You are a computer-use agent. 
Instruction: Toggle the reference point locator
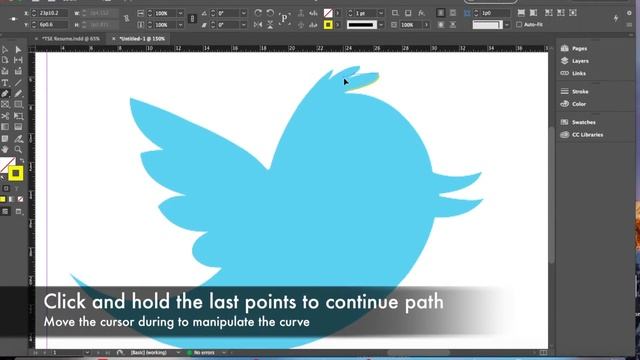(13, 19)
